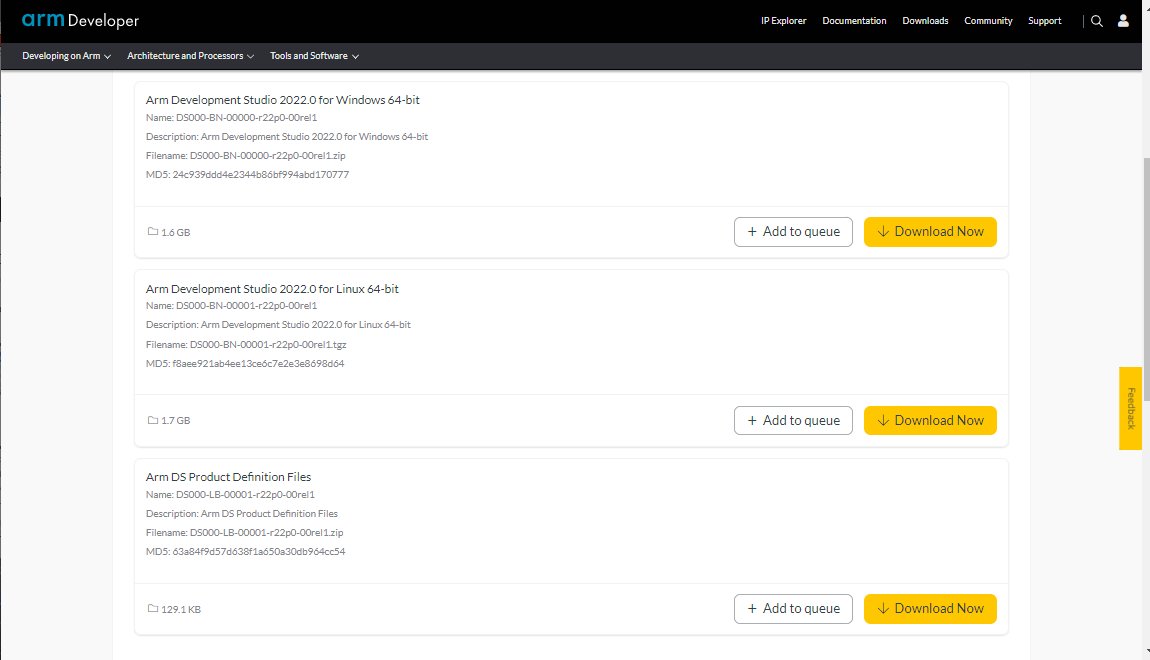This screenshot has height=660, width=1150.
Task: Click 'Description: Arm DS Product Definition Files'
Action: (241, 514)
